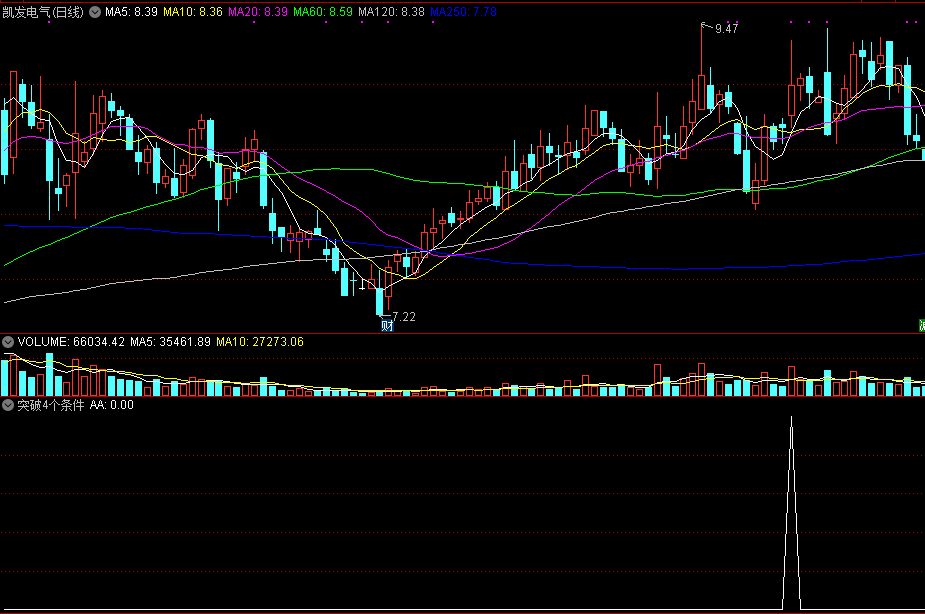Open the 突破4个条件 indicator dropdown arrow

(8, 405)
